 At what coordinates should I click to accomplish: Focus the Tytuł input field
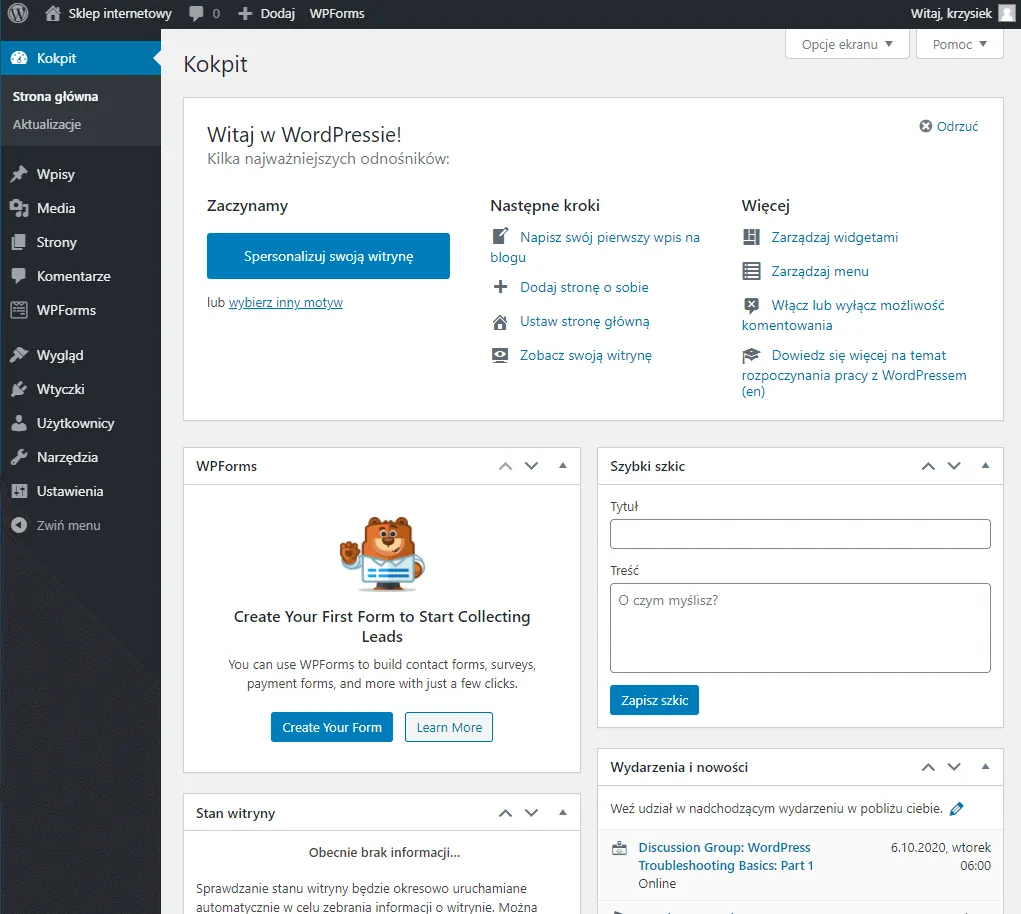coord(800,534)
